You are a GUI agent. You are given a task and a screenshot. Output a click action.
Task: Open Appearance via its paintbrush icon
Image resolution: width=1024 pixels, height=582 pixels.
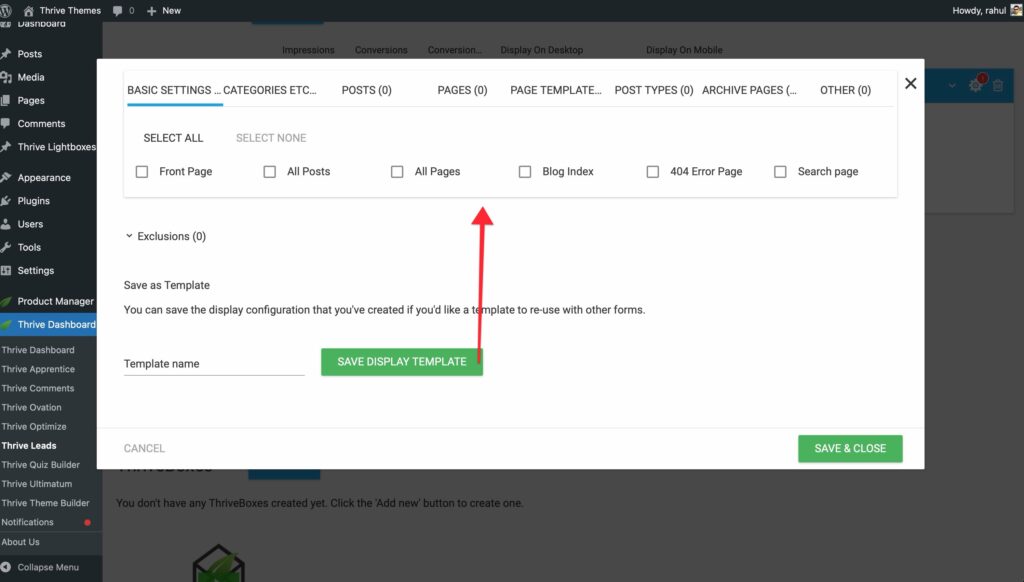(x=7, y=178)
